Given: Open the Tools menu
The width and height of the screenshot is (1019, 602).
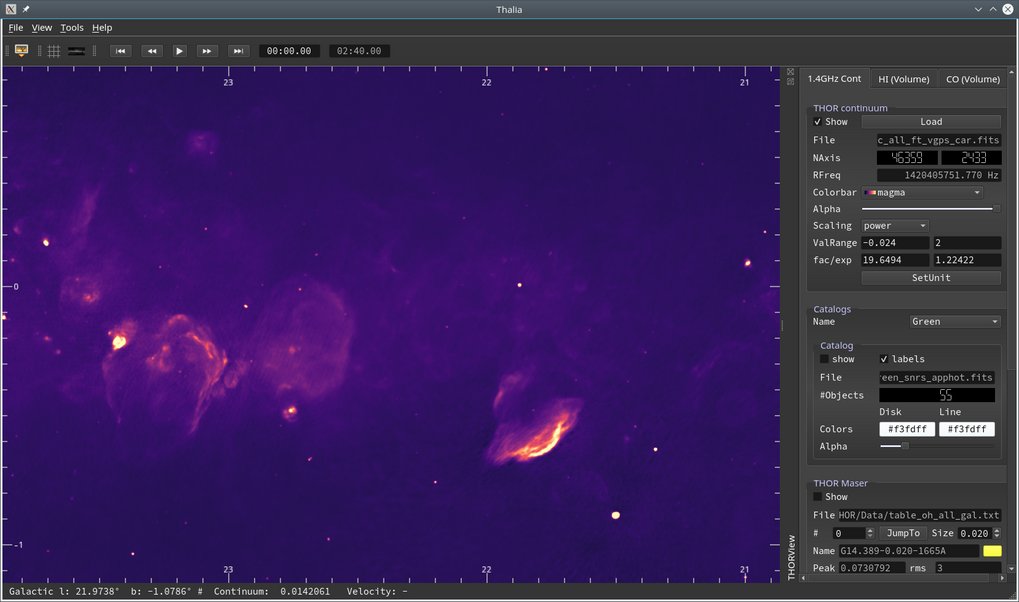Looking at the screenshot, I should [72, 28].
